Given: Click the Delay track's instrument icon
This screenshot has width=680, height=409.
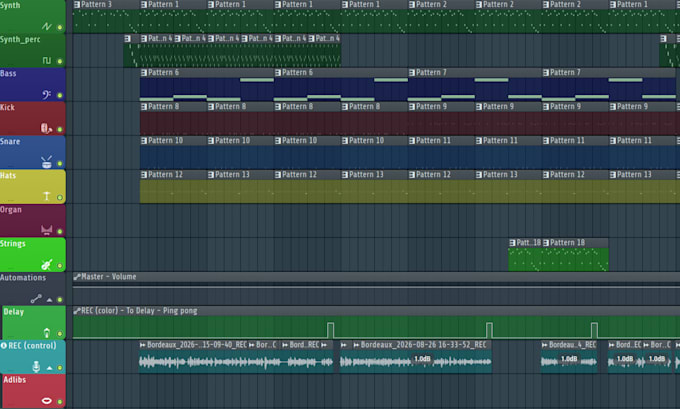Looking at the screenshot, I should click(x=47, y=333).
